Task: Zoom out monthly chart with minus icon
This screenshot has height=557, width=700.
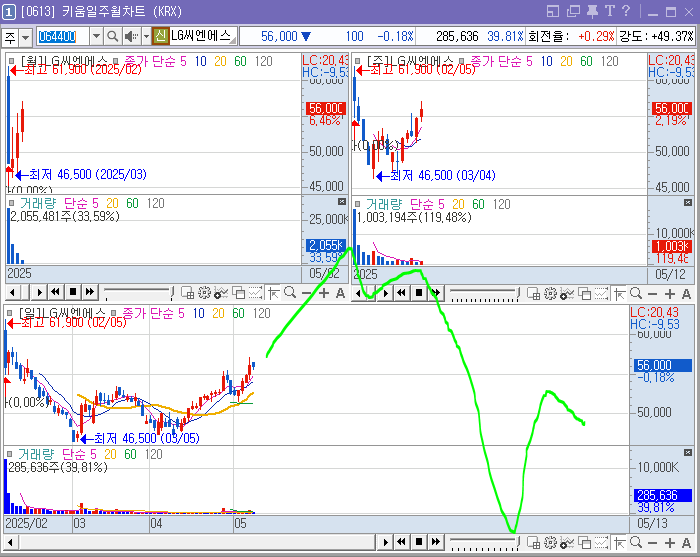Action: coord(307,293)
